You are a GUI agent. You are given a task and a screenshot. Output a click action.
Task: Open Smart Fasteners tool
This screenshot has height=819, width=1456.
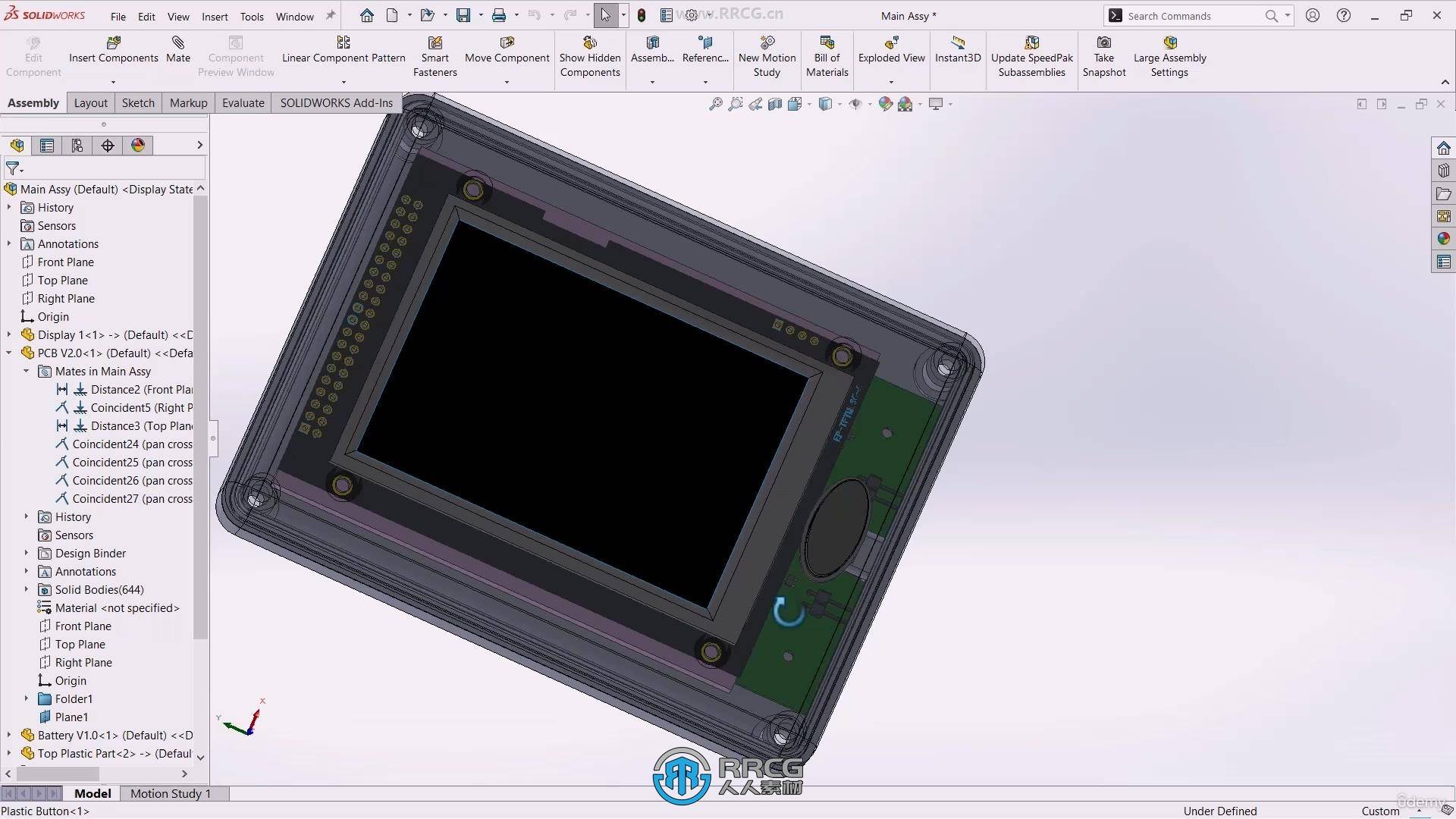click(x=435, y=43)
